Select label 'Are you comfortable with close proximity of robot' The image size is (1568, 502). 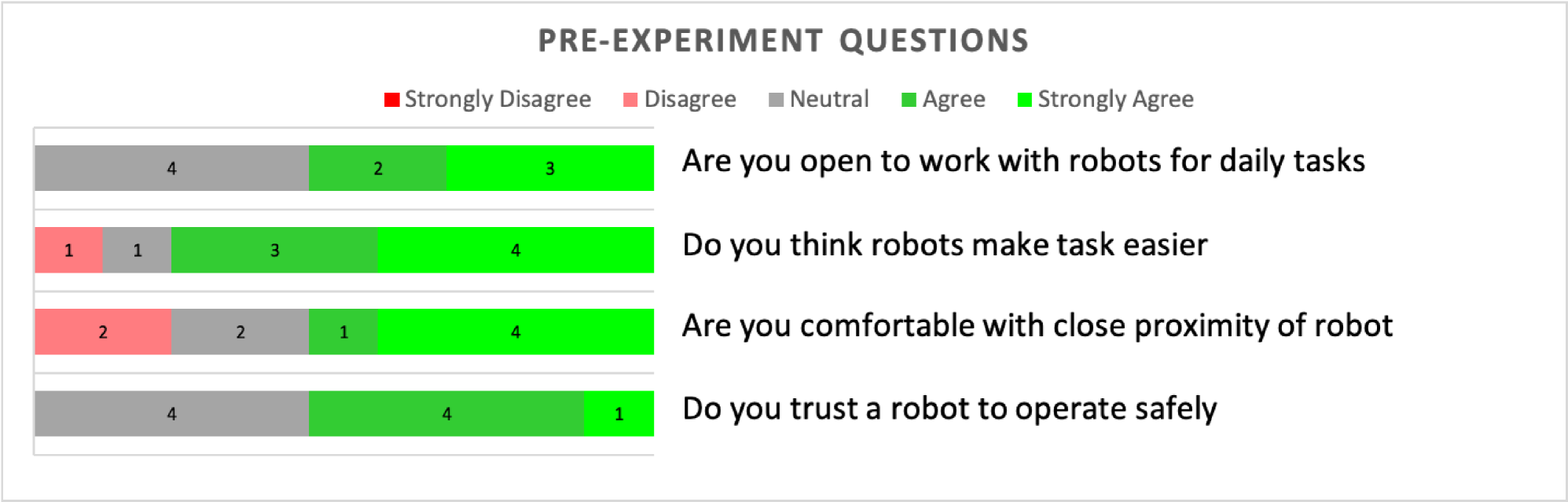click(1037, 326)
